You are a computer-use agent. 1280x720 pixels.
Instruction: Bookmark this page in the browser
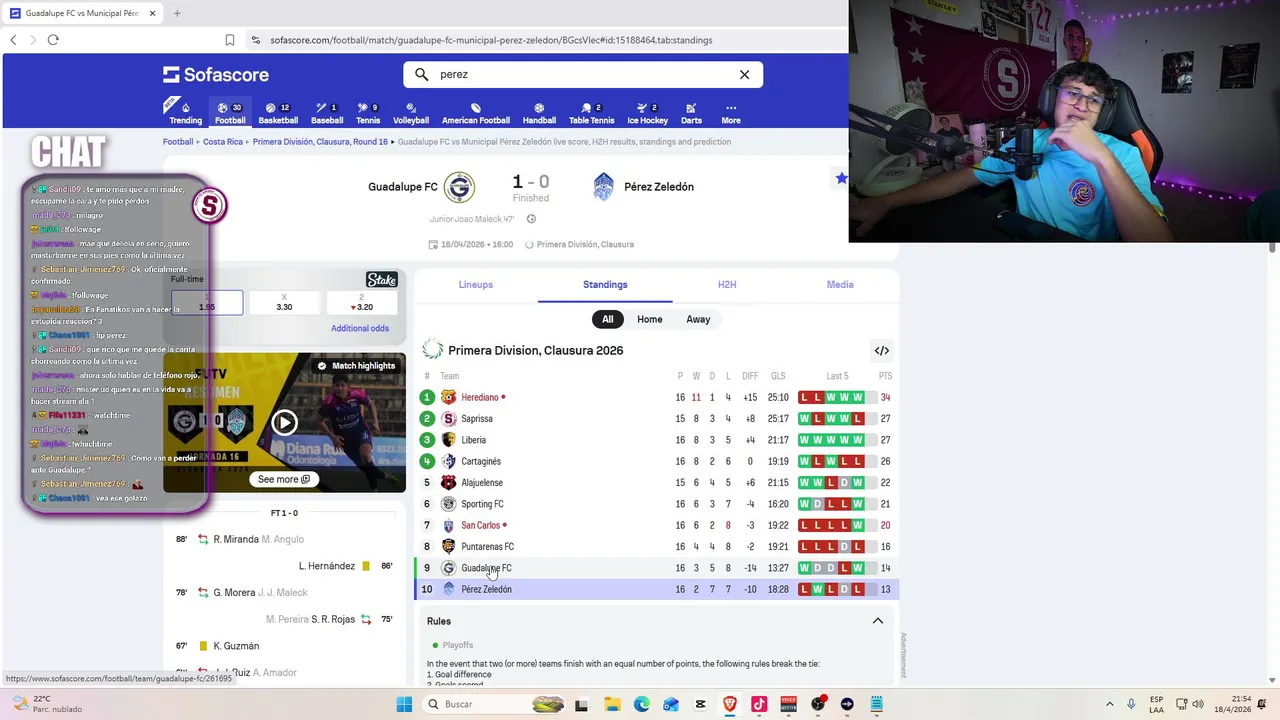[229, 40]
